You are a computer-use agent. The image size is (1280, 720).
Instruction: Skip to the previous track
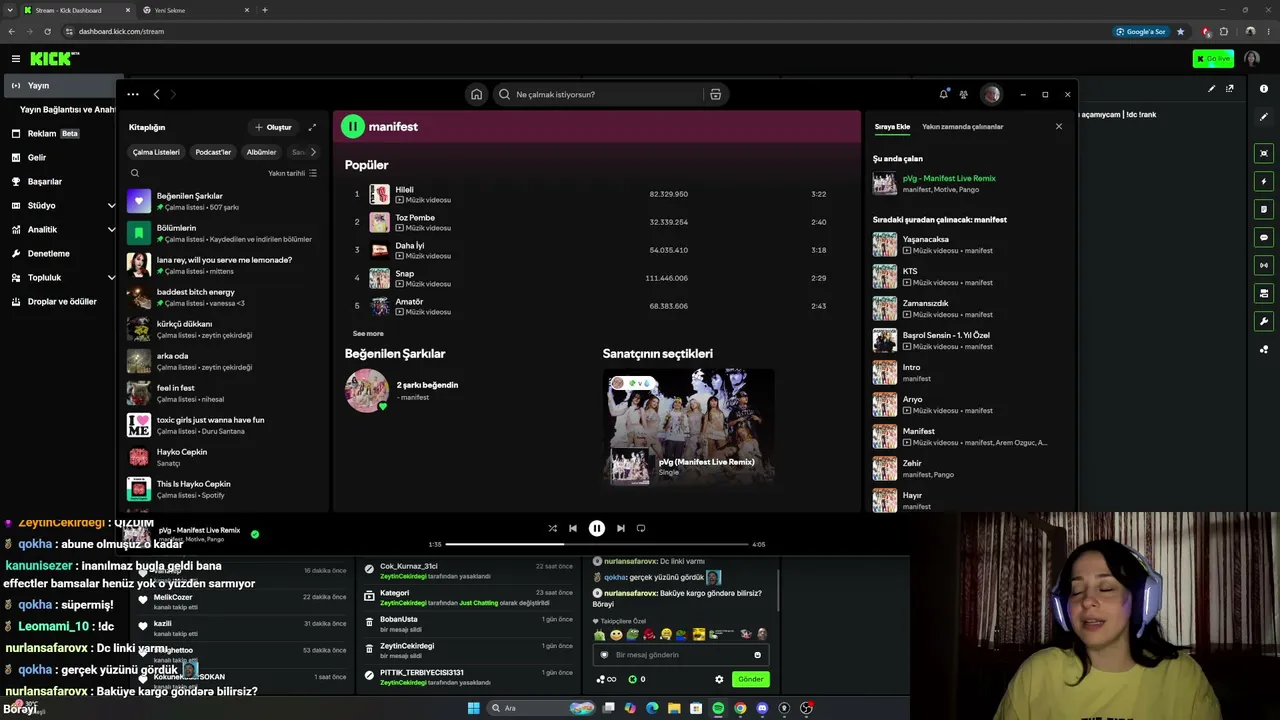pos(573,528)
